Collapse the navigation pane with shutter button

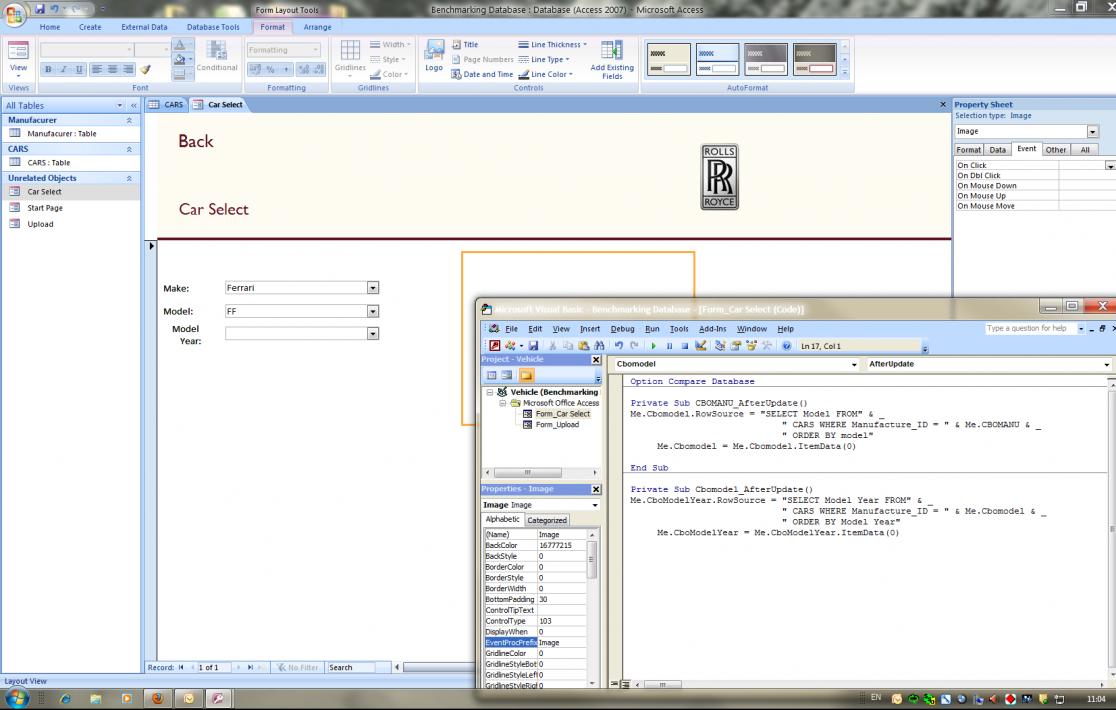pyautogui.click(x=134, y=105)
